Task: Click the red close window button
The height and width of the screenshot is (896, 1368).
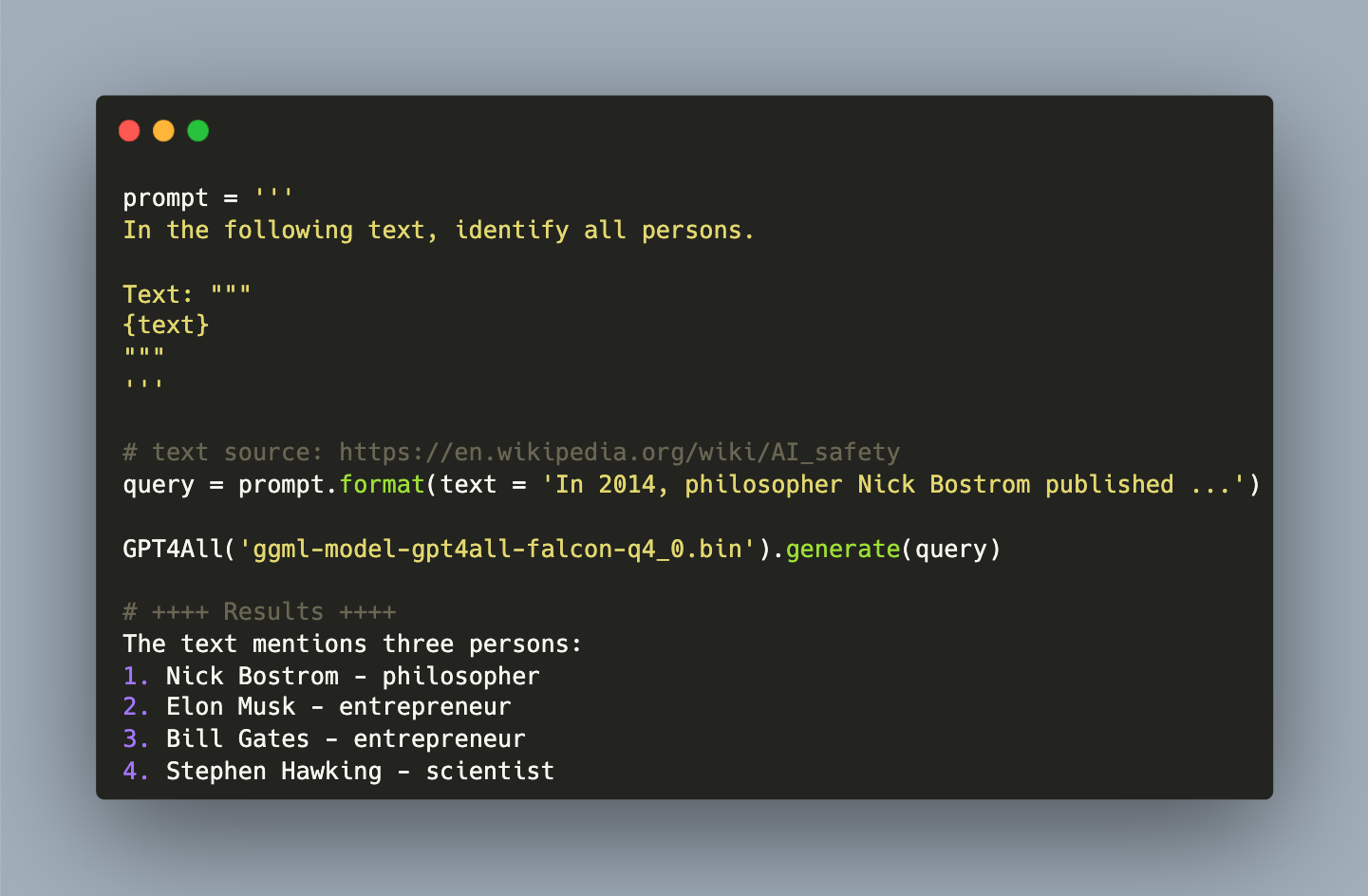Action: (x=129, y=131)
